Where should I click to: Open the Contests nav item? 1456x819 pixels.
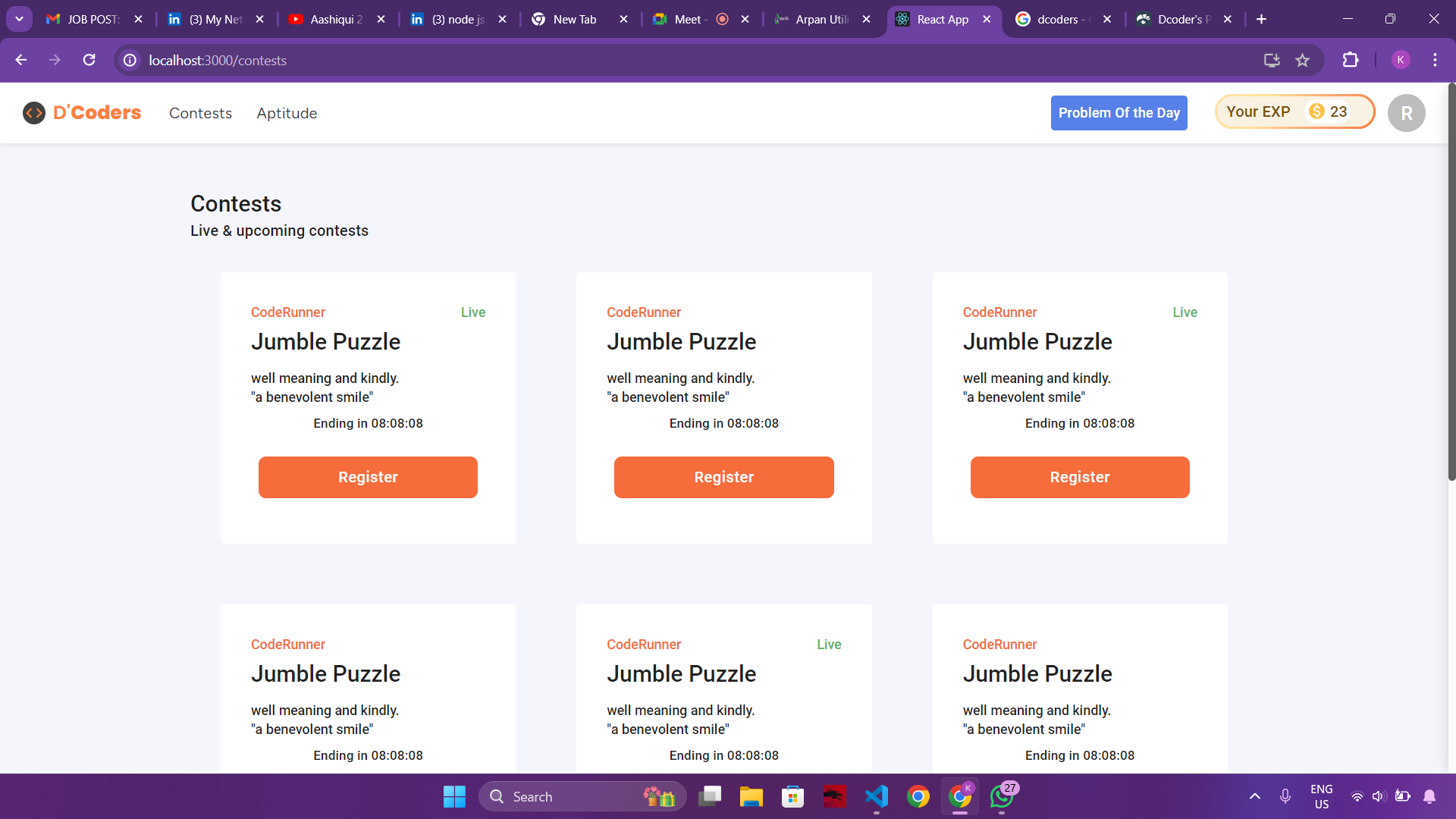point(200,113)
